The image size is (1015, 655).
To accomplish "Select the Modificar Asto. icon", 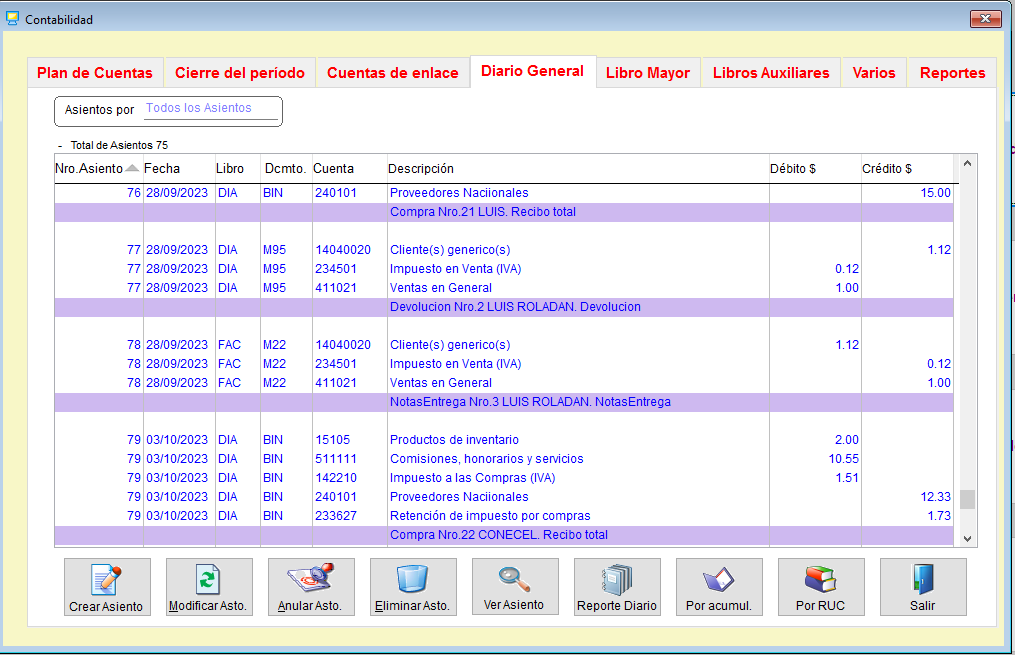I will [x=209, y=586].
